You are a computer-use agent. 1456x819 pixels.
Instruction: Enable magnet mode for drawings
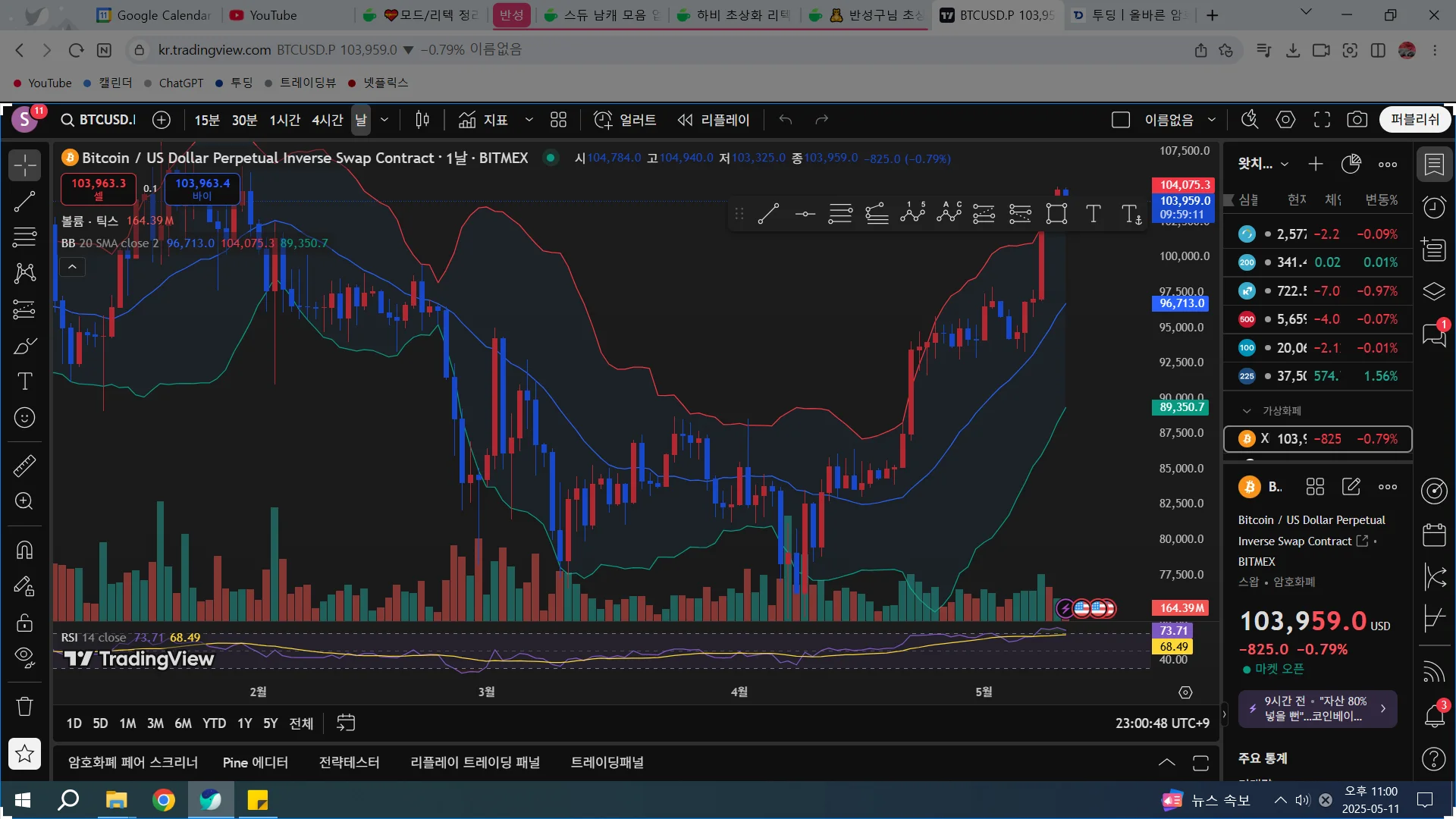[x=24, y=550]
